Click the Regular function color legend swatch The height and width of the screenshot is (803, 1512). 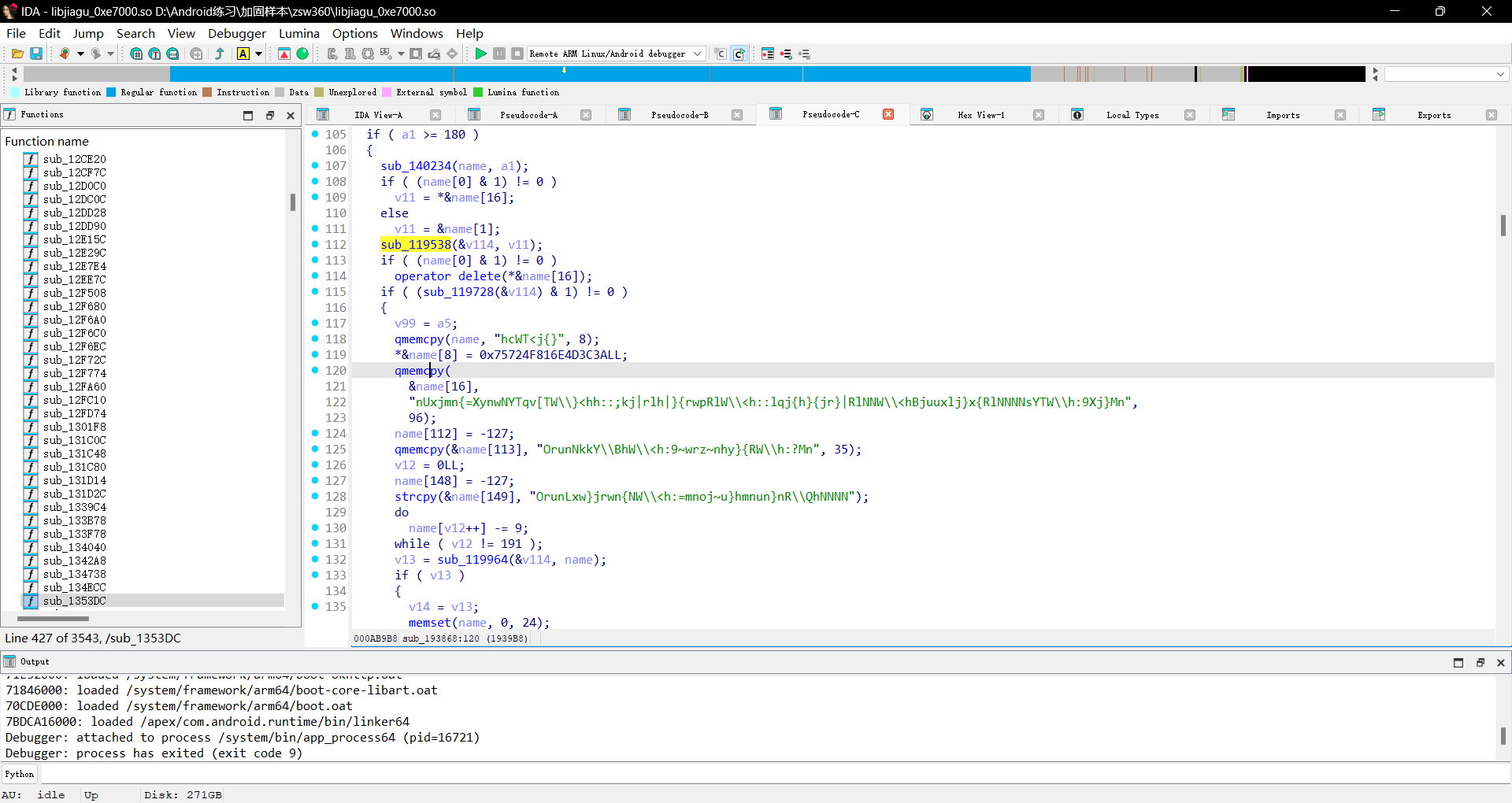coord(111,92)
